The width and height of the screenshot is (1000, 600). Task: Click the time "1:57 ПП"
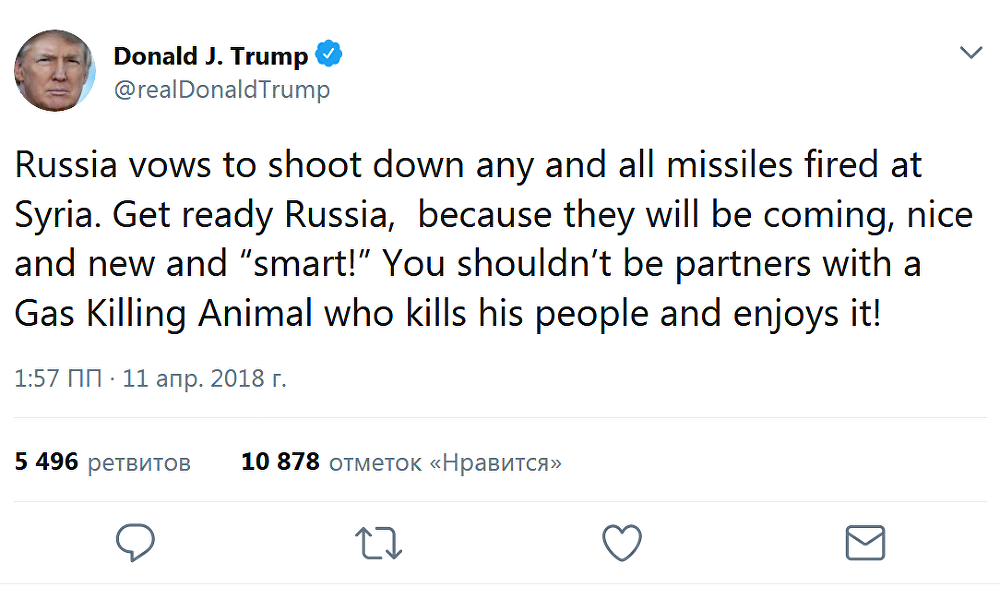57,380
